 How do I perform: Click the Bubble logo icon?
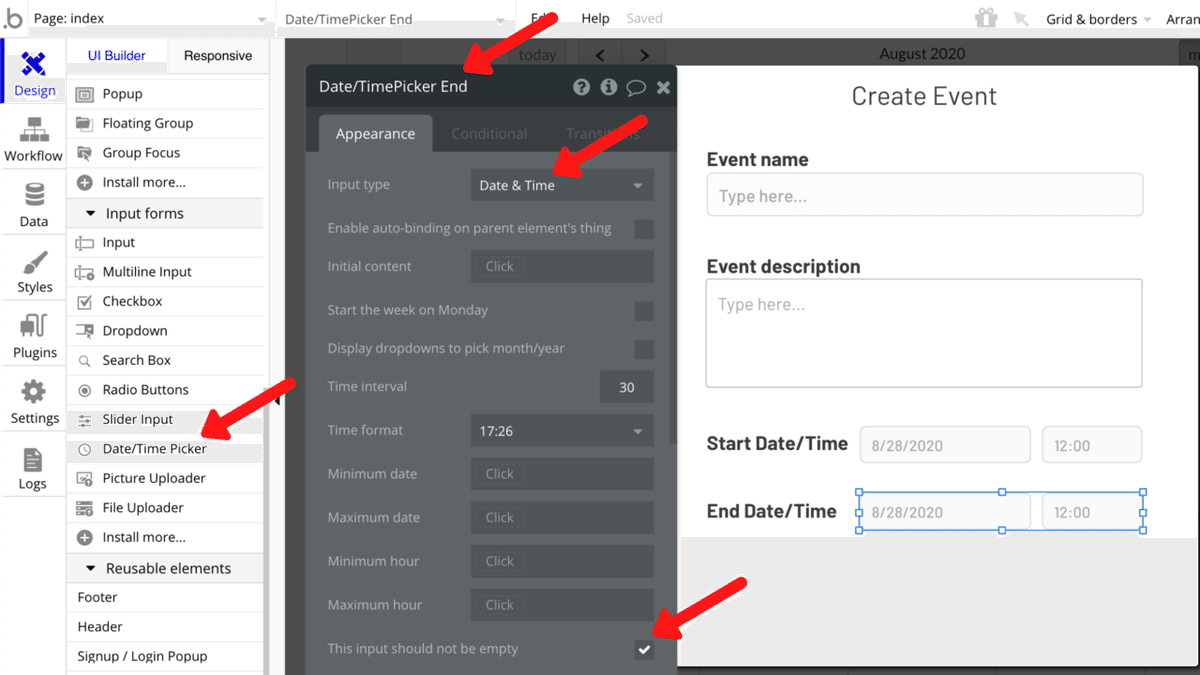point(13,18)
